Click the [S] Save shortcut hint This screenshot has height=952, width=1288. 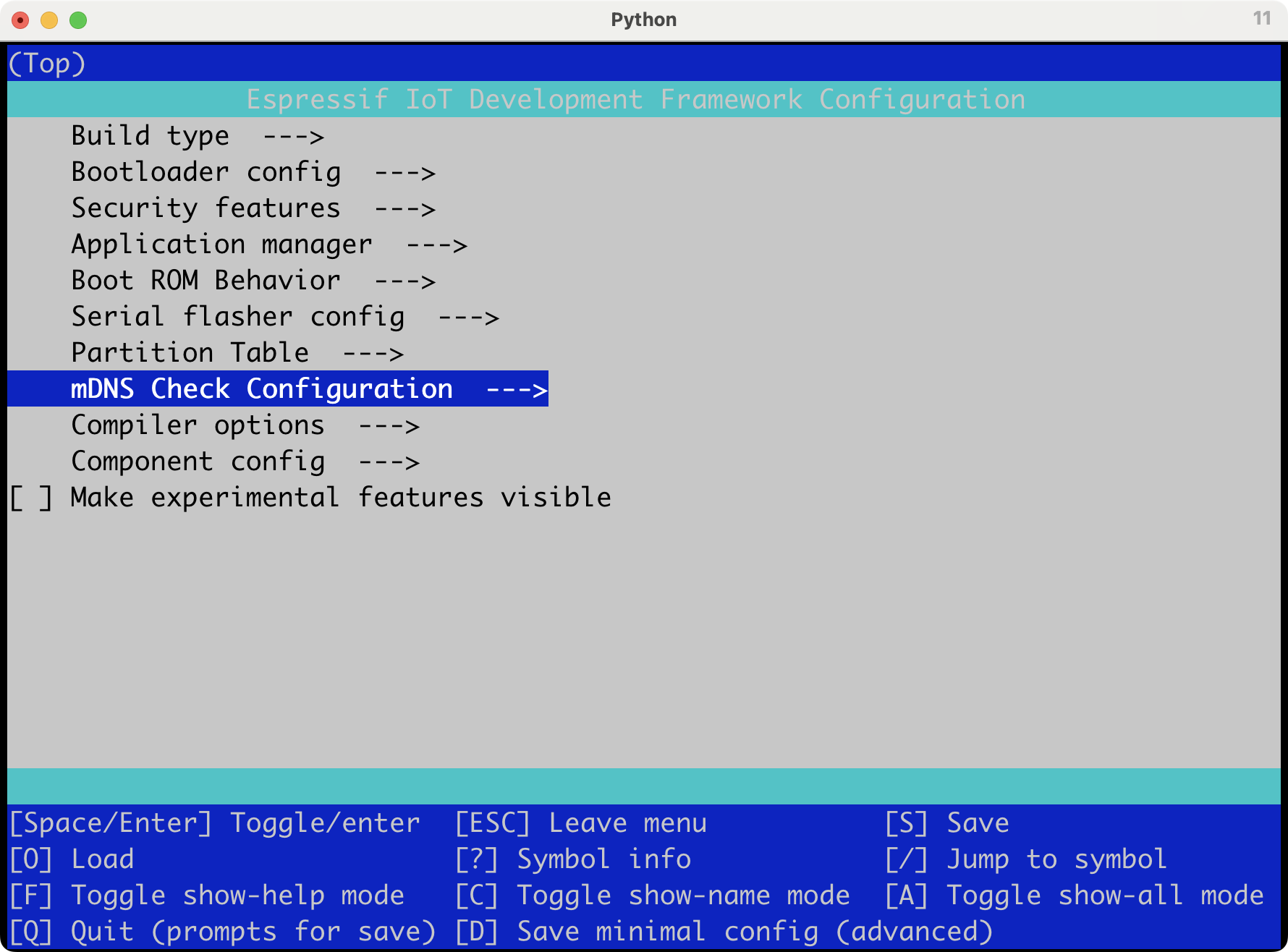[947, 823]
